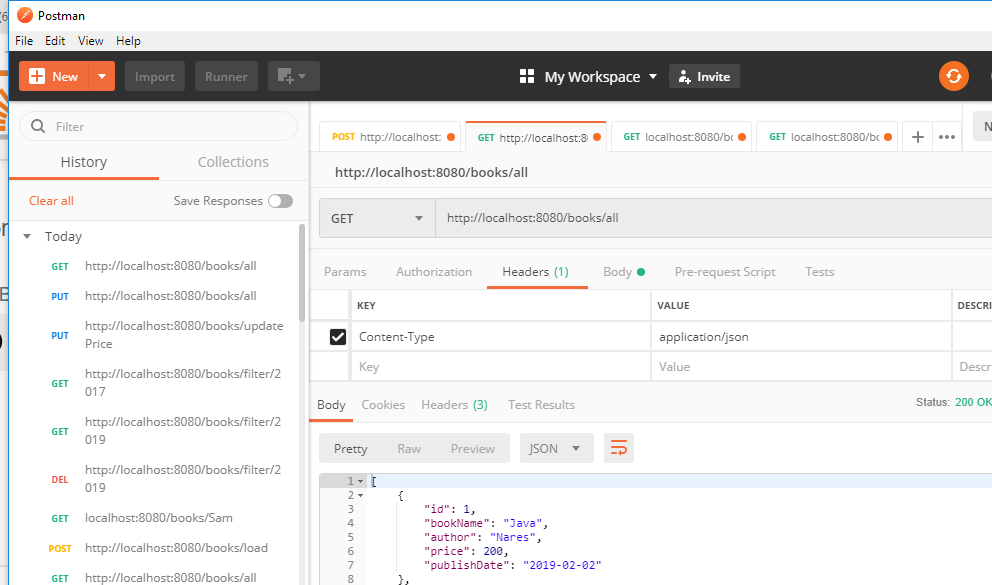Click the Content-Type key cell

click(500, 337)
